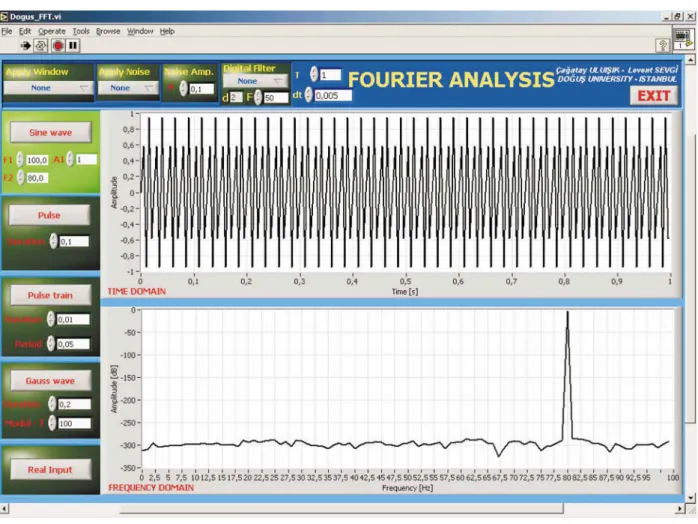Click the Pause toolbar icon
The height and width of the screenshot is (524, 698).
click(73, 45)
